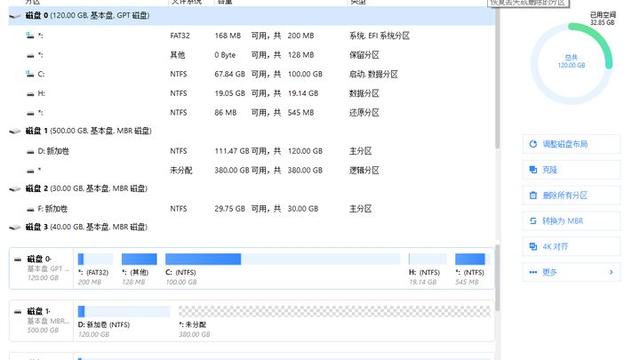The image size is (640, 360).
Task: Click the 还原分区 type text
Action: [364, 113]
